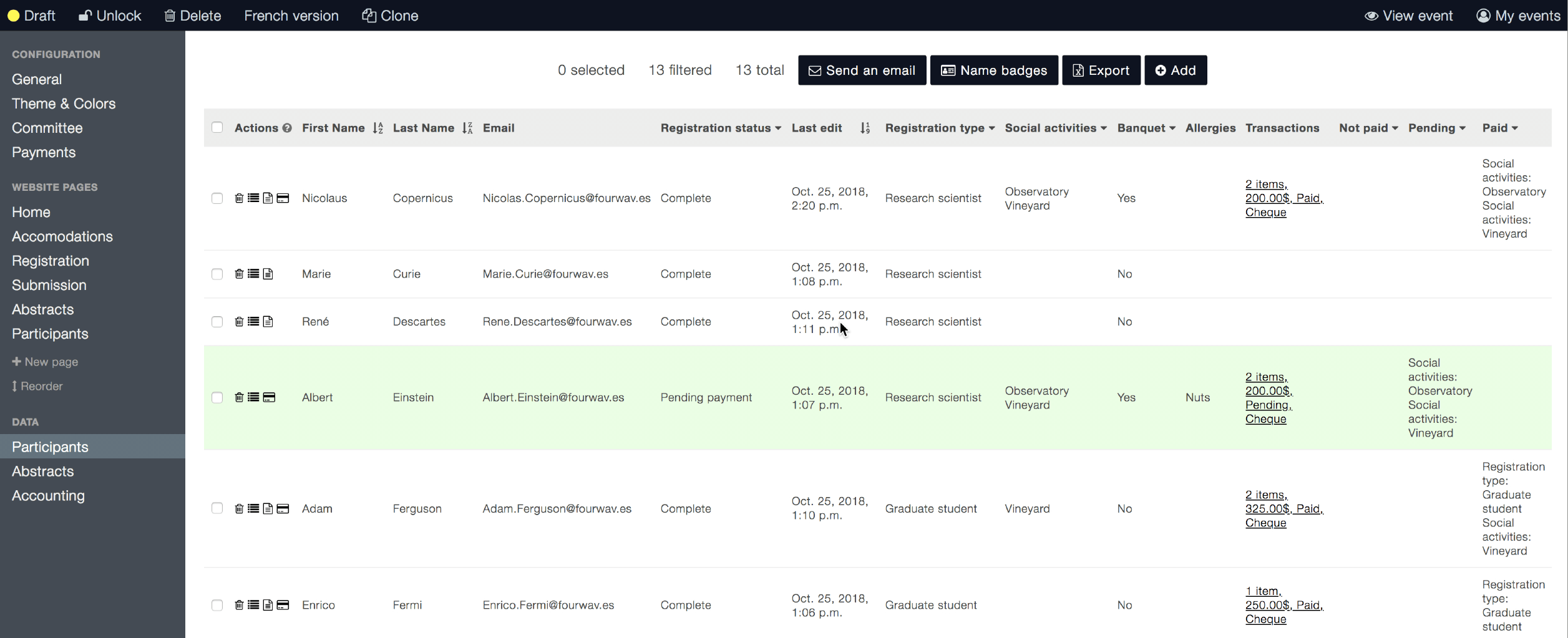
Task: Open Accounting under Data
Action: [x=48, y=496]
